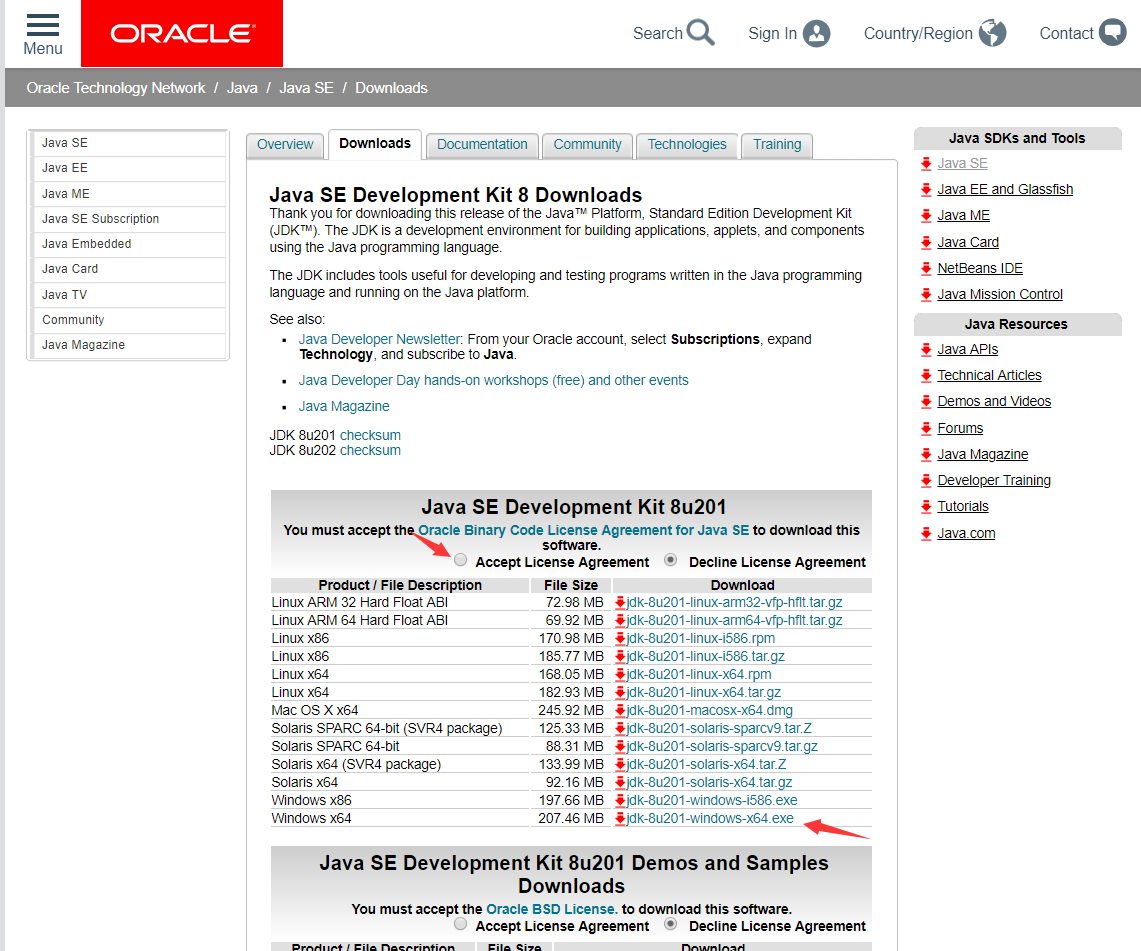
Task: Download jdk-8u201-linux-x64.rpm file link
Action: (699, 675)
